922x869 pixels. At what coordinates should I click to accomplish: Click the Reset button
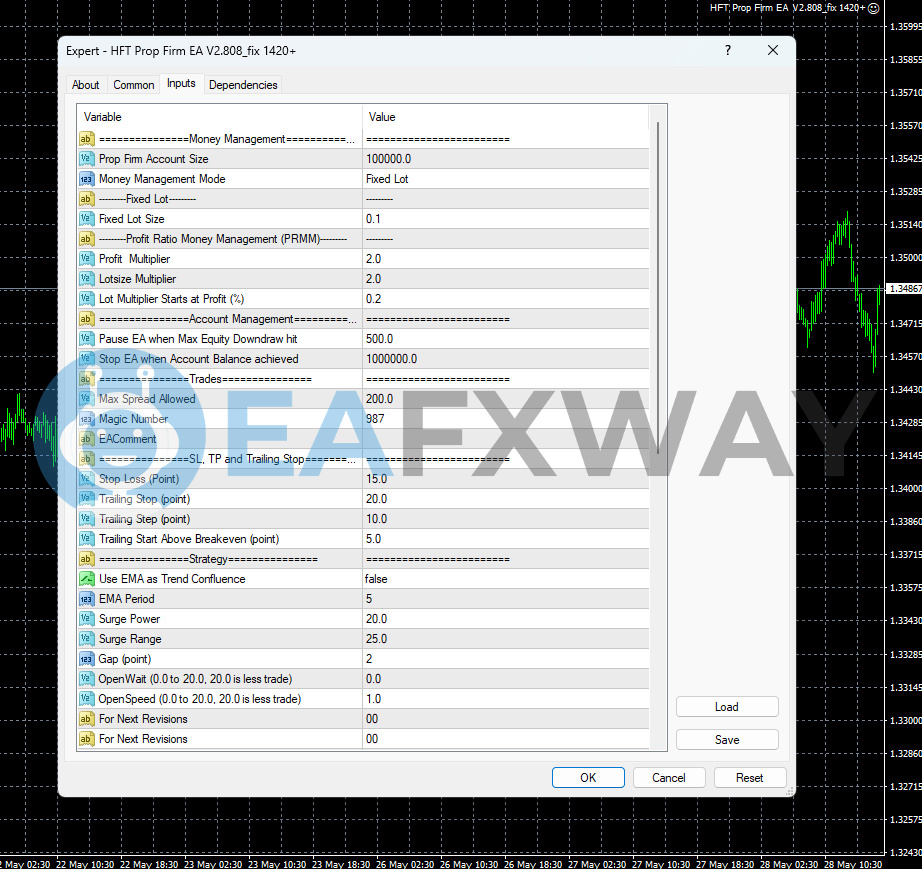(749, 777)
